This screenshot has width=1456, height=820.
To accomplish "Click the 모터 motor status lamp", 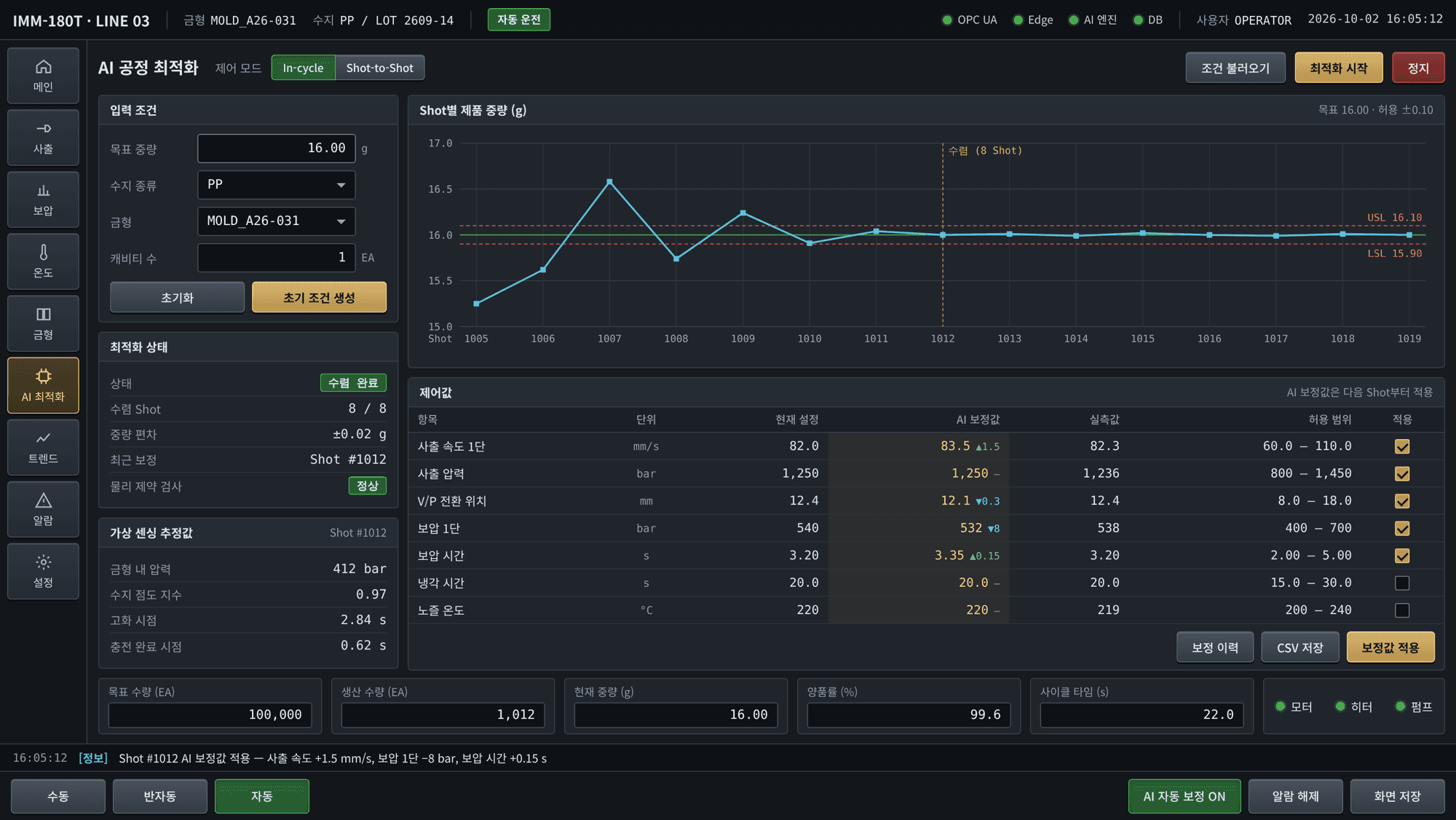I will tap(1294, 706).
